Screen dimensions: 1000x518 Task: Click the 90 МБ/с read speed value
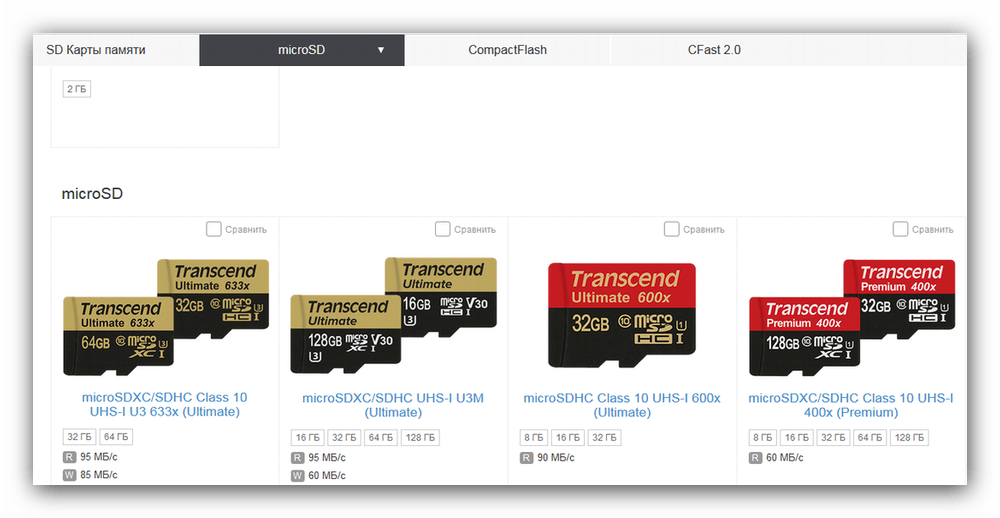556,457
